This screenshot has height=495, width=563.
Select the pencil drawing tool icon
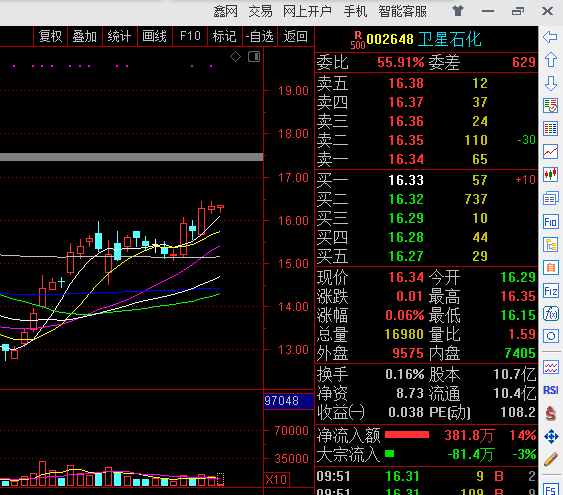550,459
